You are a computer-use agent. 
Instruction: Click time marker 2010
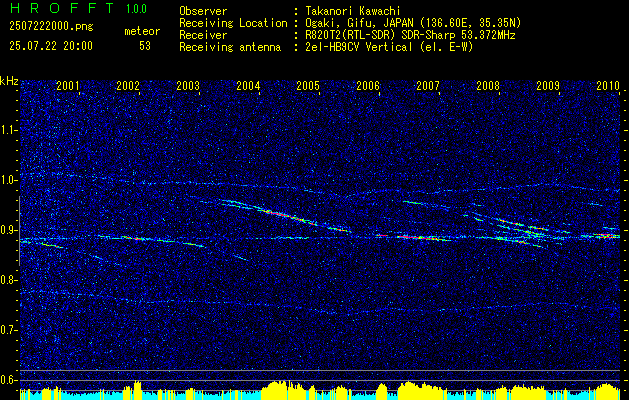click(608, 85)
